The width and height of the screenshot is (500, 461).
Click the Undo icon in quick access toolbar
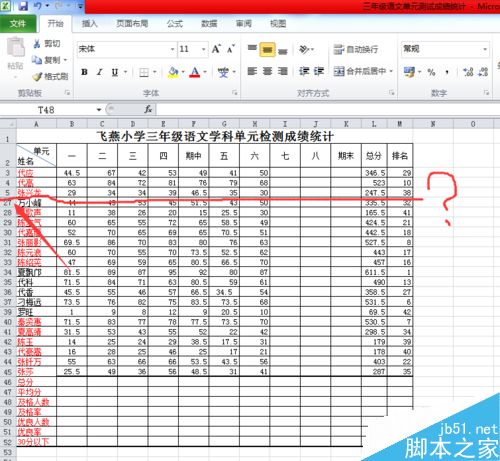(38, 6)
